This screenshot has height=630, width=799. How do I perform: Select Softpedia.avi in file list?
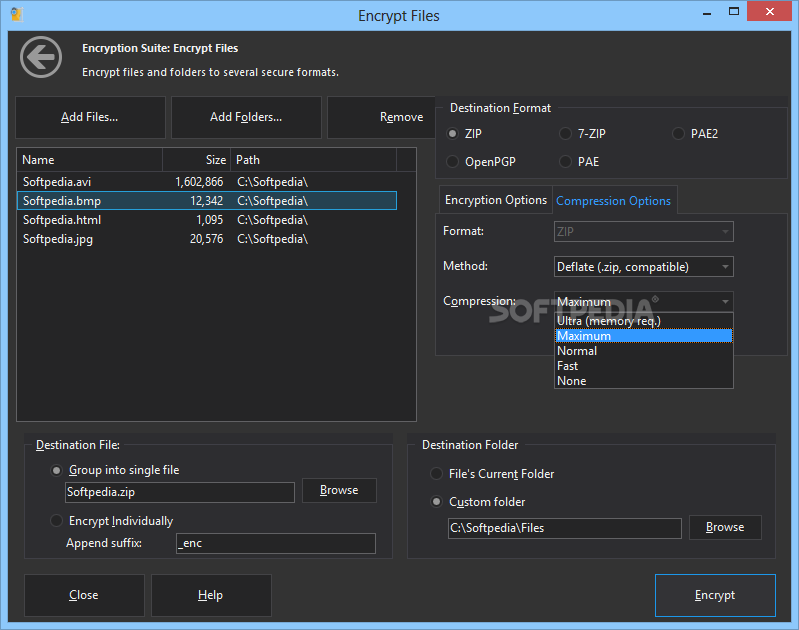207,182
